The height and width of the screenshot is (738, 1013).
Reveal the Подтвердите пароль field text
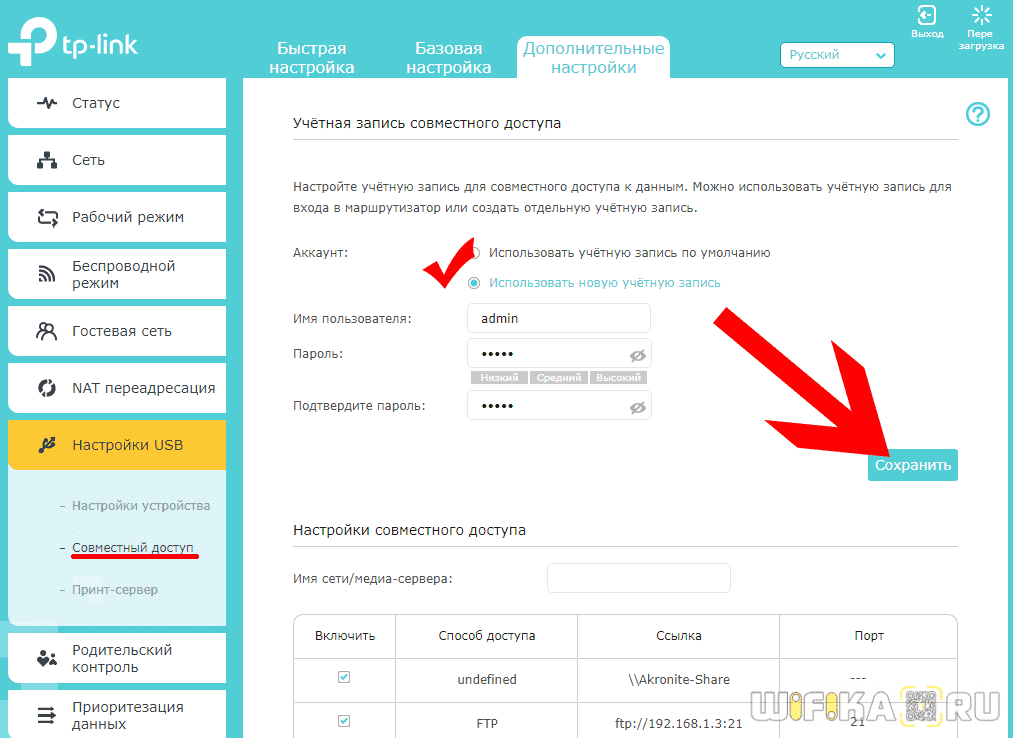(x=637, y=407)
